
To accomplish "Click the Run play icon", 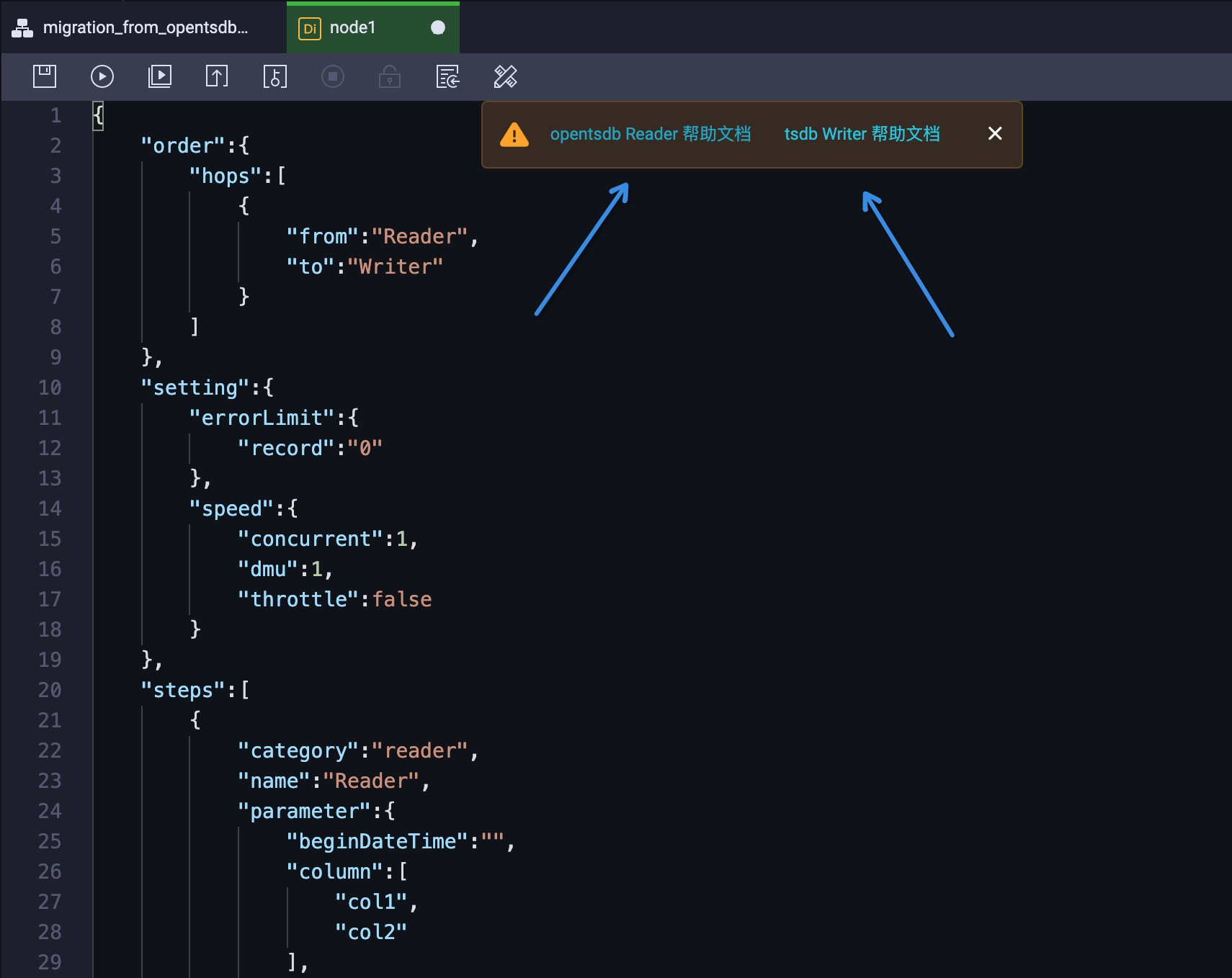I will 102,76.
